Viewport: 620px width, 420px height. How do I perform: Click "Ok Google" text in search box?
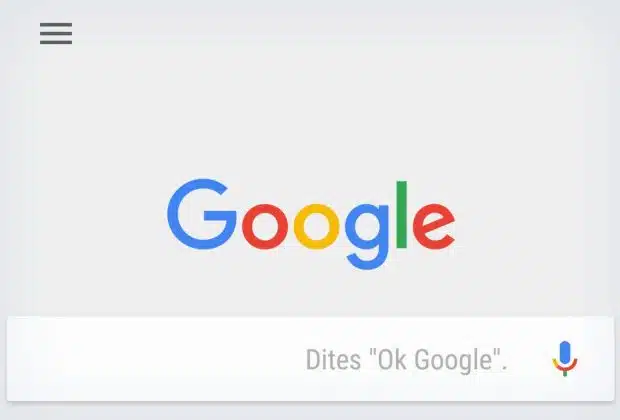pyautogui.click(x=435, y=360)
